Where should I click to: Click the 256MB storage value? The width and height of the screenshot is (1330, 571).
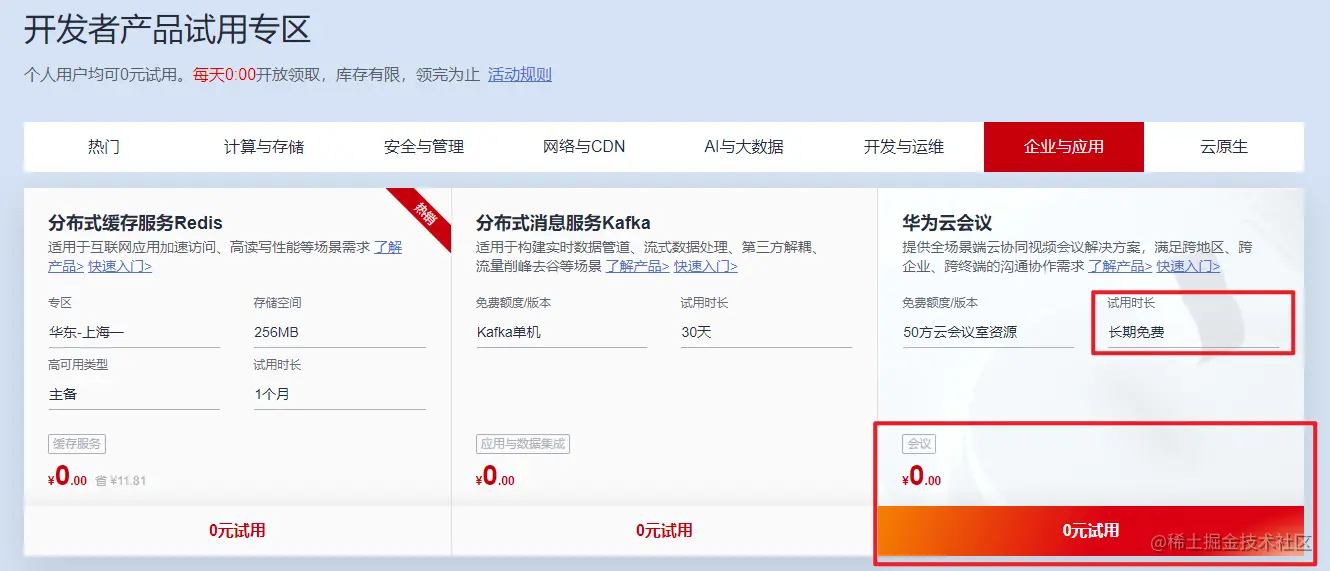coord(276,332)
